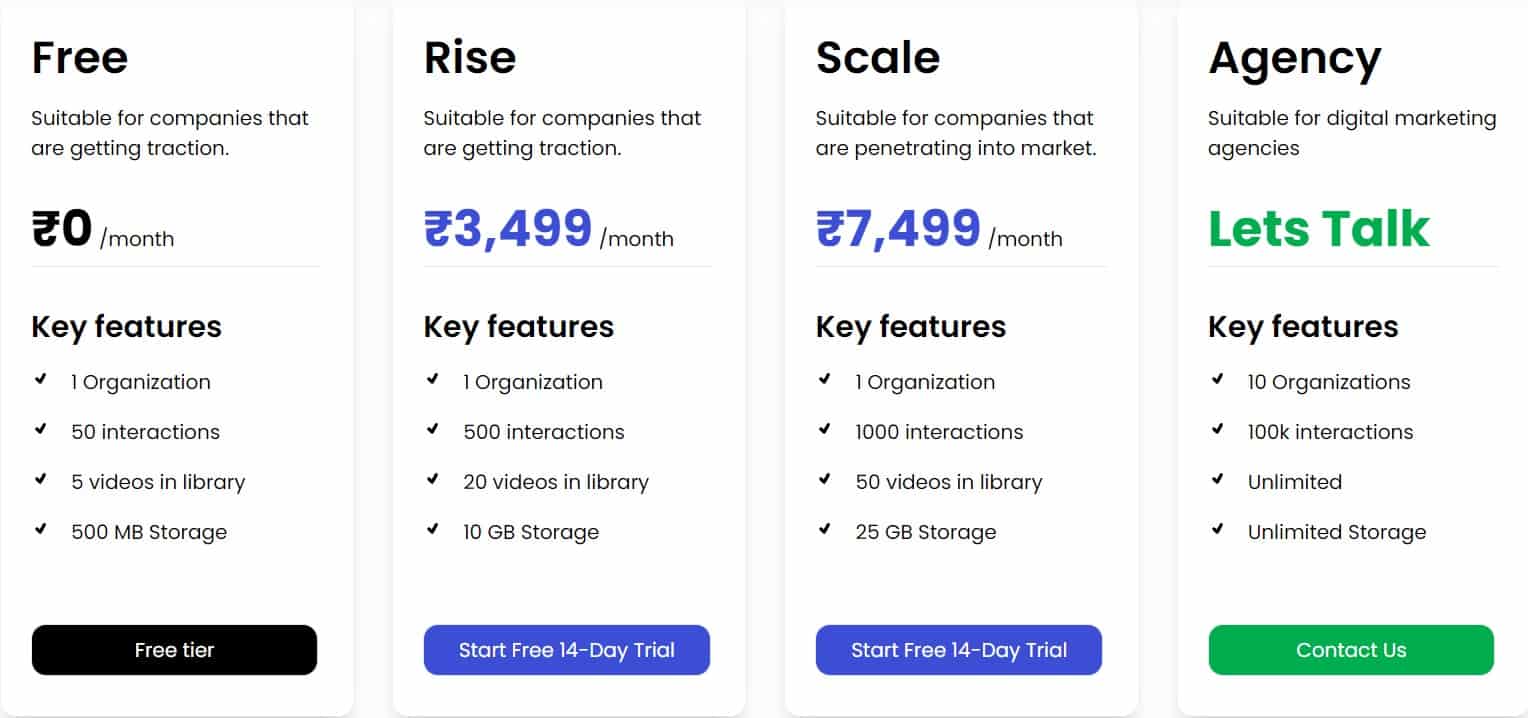The width and height of the screenshot is (1528, 718).
Task: Click the checkmark next to 500 interactions in Rise
Action: click(433, 429)
